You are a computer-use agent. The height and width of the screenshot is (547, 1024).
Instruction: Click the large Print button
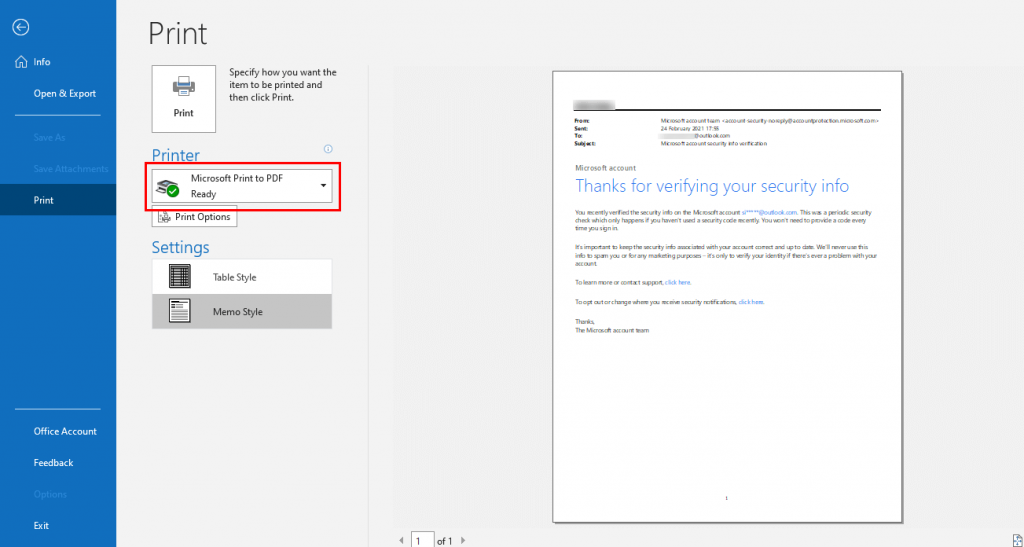[x=184, y=99]
